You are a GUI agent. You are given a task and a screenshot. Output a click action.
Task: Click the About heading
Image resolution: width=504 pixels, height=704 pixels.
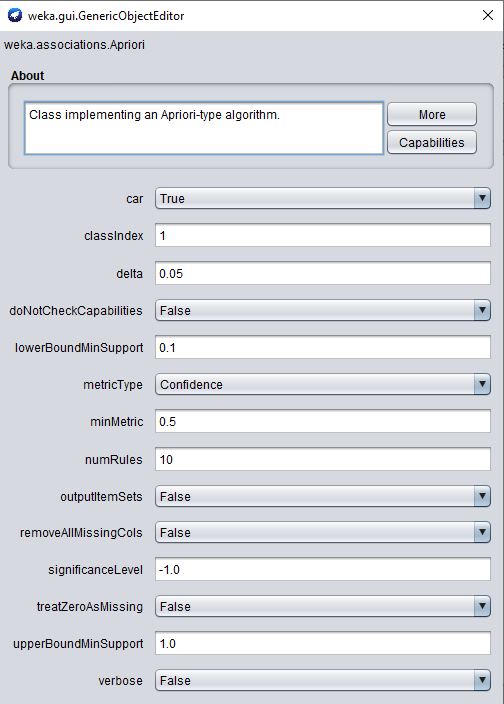pyautogui.click(x=27, y=75)
